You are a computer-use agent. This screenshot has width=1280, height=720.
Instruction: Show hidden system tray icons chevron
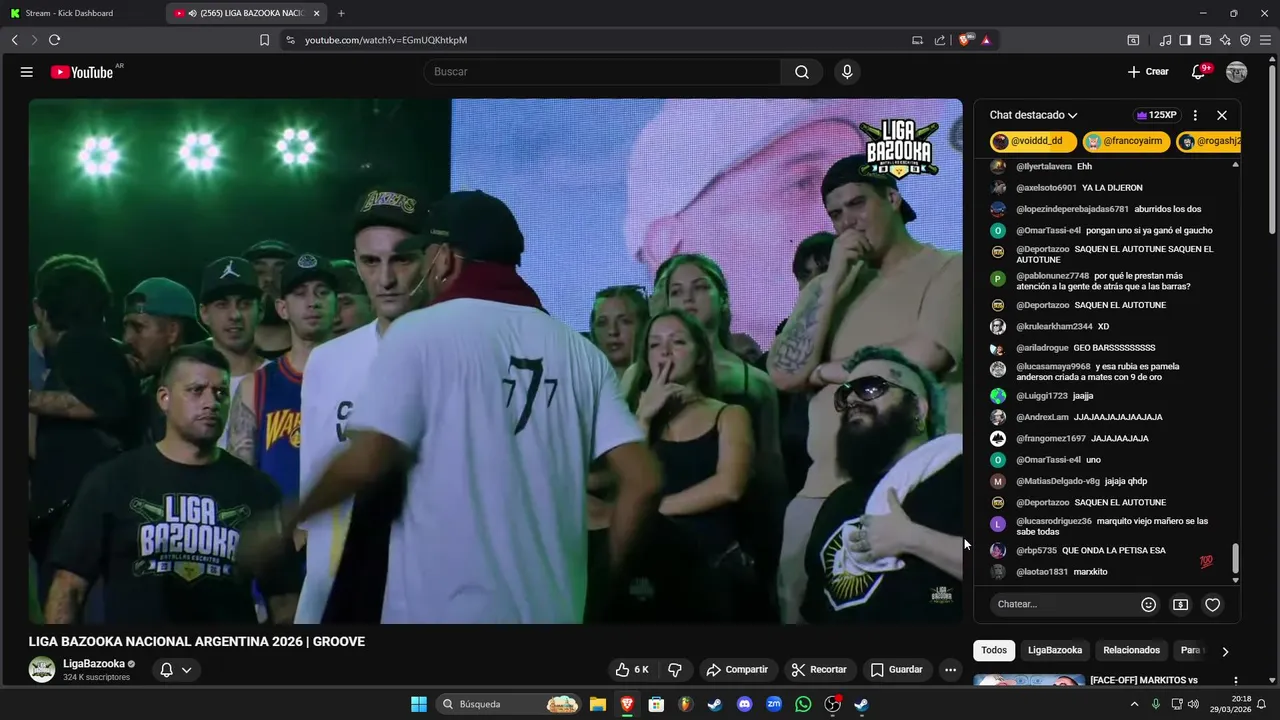click(x=1134, y=704)
